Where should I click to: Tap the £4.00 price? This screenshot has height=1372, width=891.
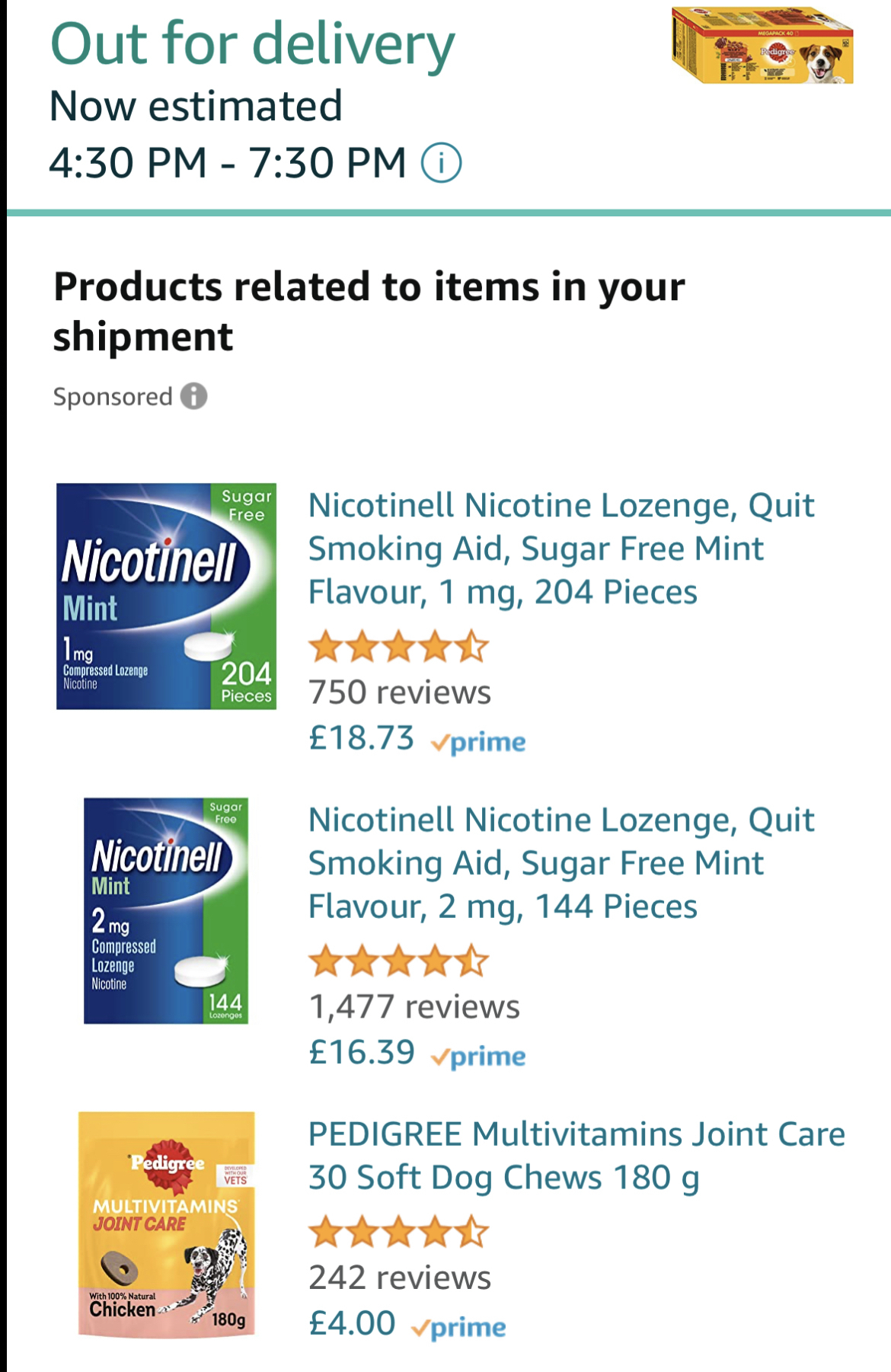coord(352,1323)
